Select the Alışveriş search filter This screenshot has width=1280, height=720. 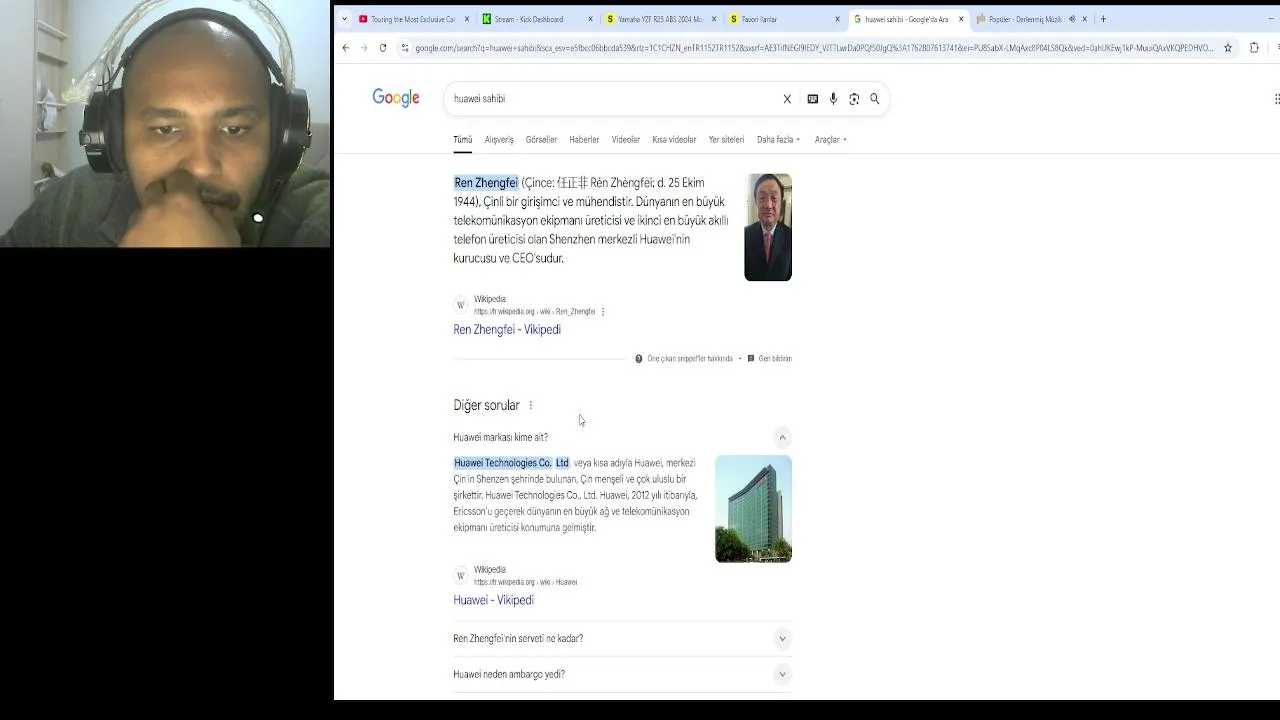(x=499, y=140)
